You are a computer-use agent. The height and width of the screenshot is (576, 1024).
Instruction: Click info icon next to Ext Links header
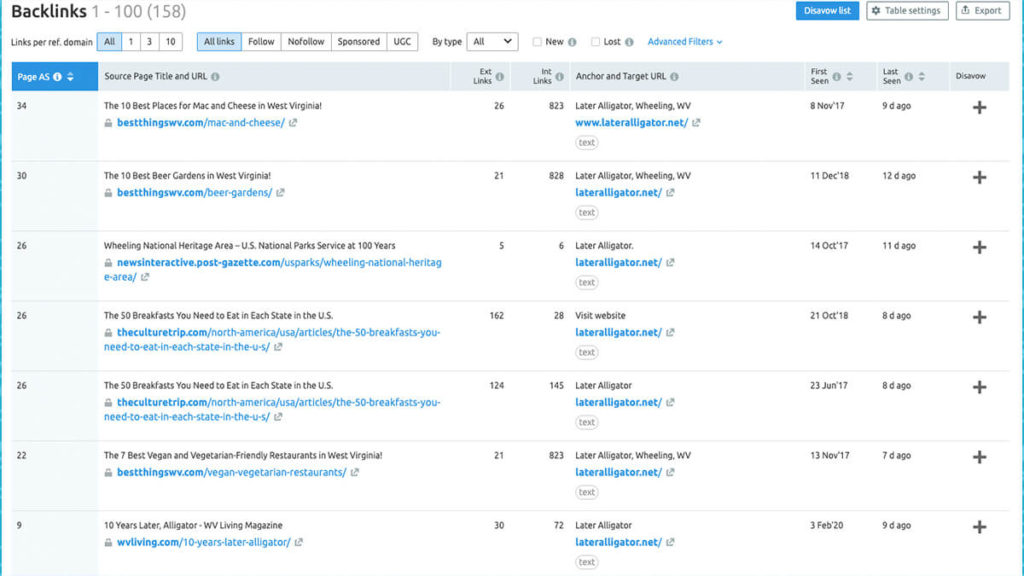pyautogui.click(x=500, y=77)
